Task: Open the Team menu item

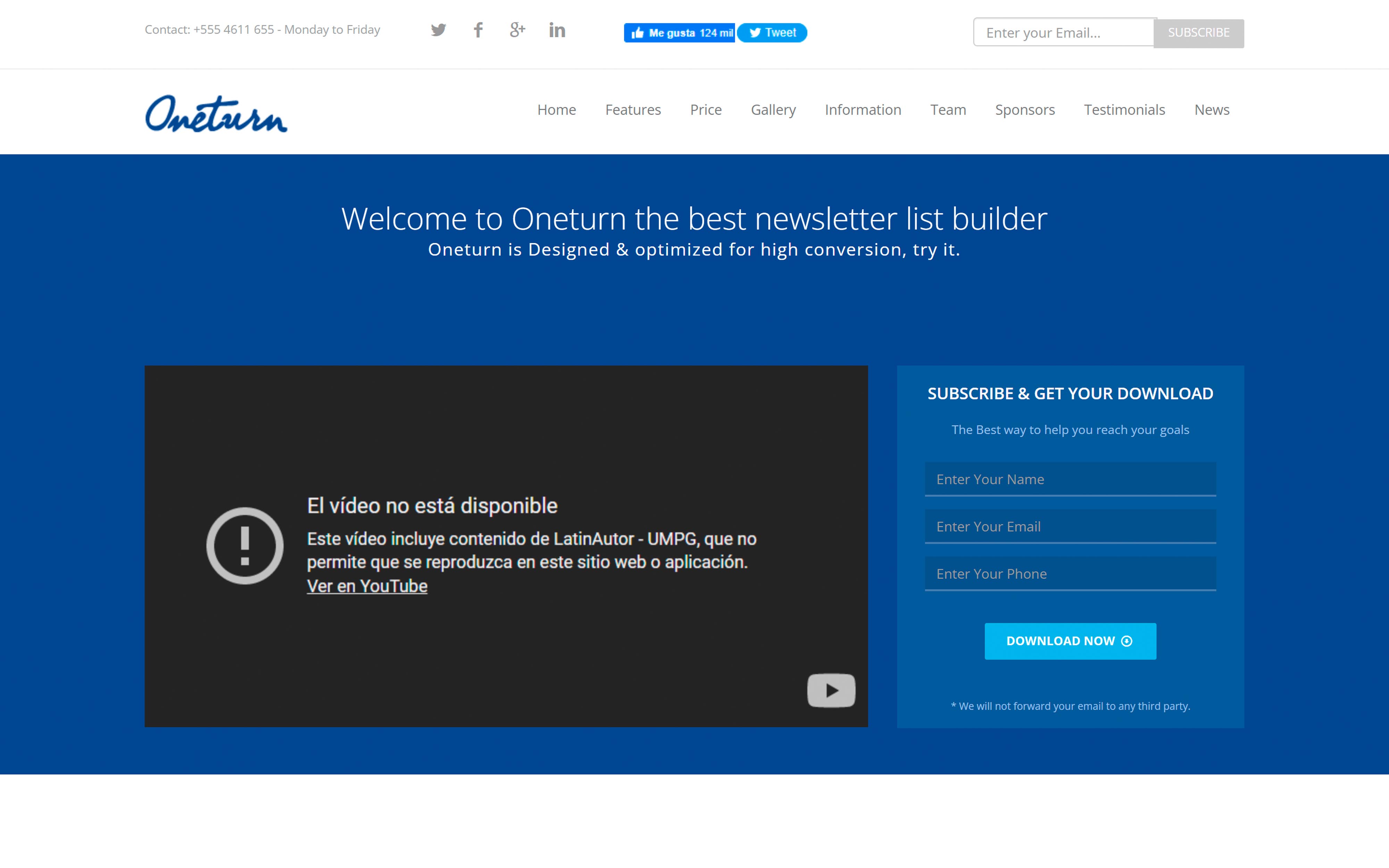Action: coord(948,110)
